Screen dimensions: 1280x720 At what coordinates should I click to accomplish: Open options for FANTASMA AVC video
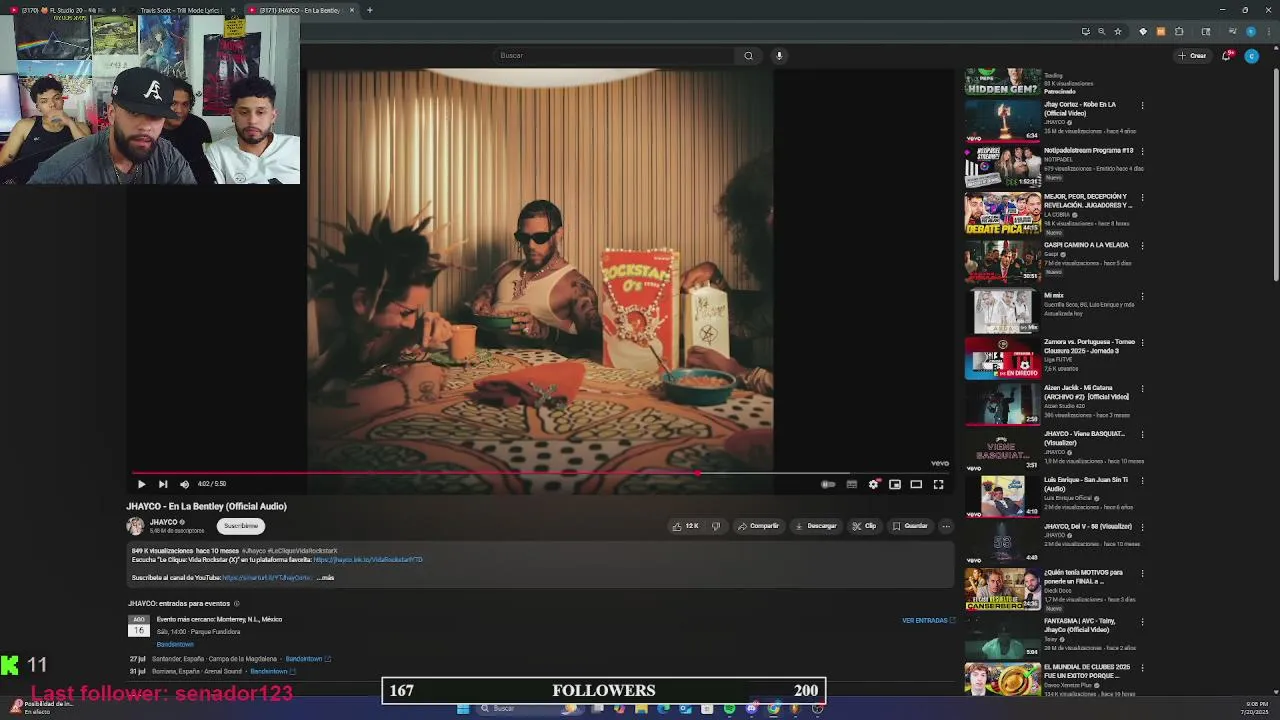pyautogui.click(x=1142, y=621)
